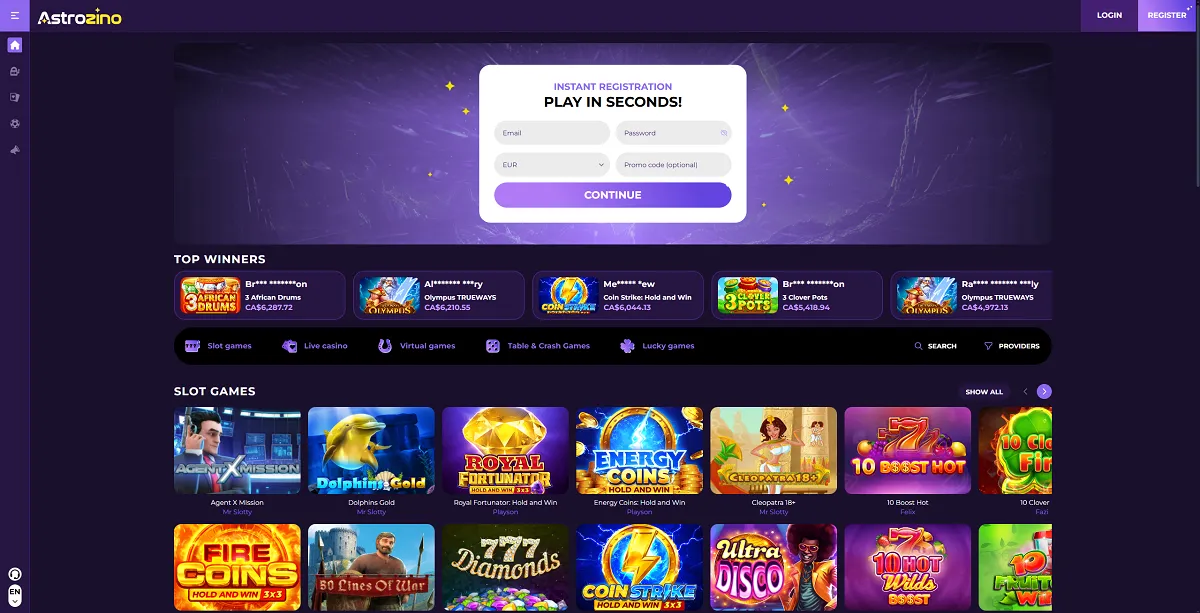Screen dimensions: 1200x613
Task: Toggle password visibility eye icon
Action: (x=723, y=133)
